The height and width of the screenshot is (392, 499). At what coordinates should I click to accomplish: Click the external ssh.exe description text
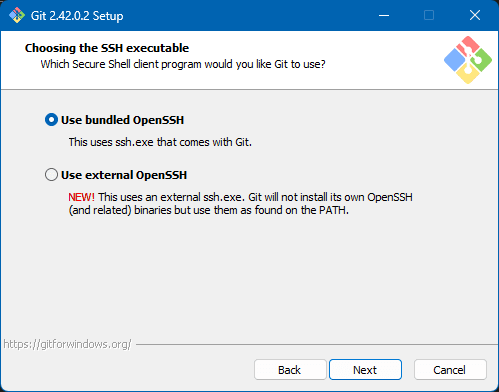240,204
